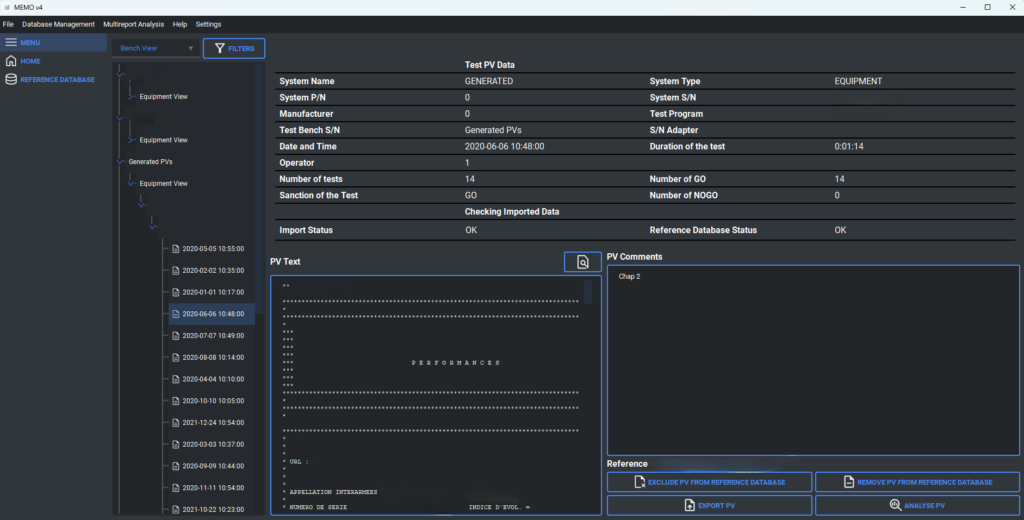Click the search icon above PV Text

pyautogui.click(x=582, y=262)
